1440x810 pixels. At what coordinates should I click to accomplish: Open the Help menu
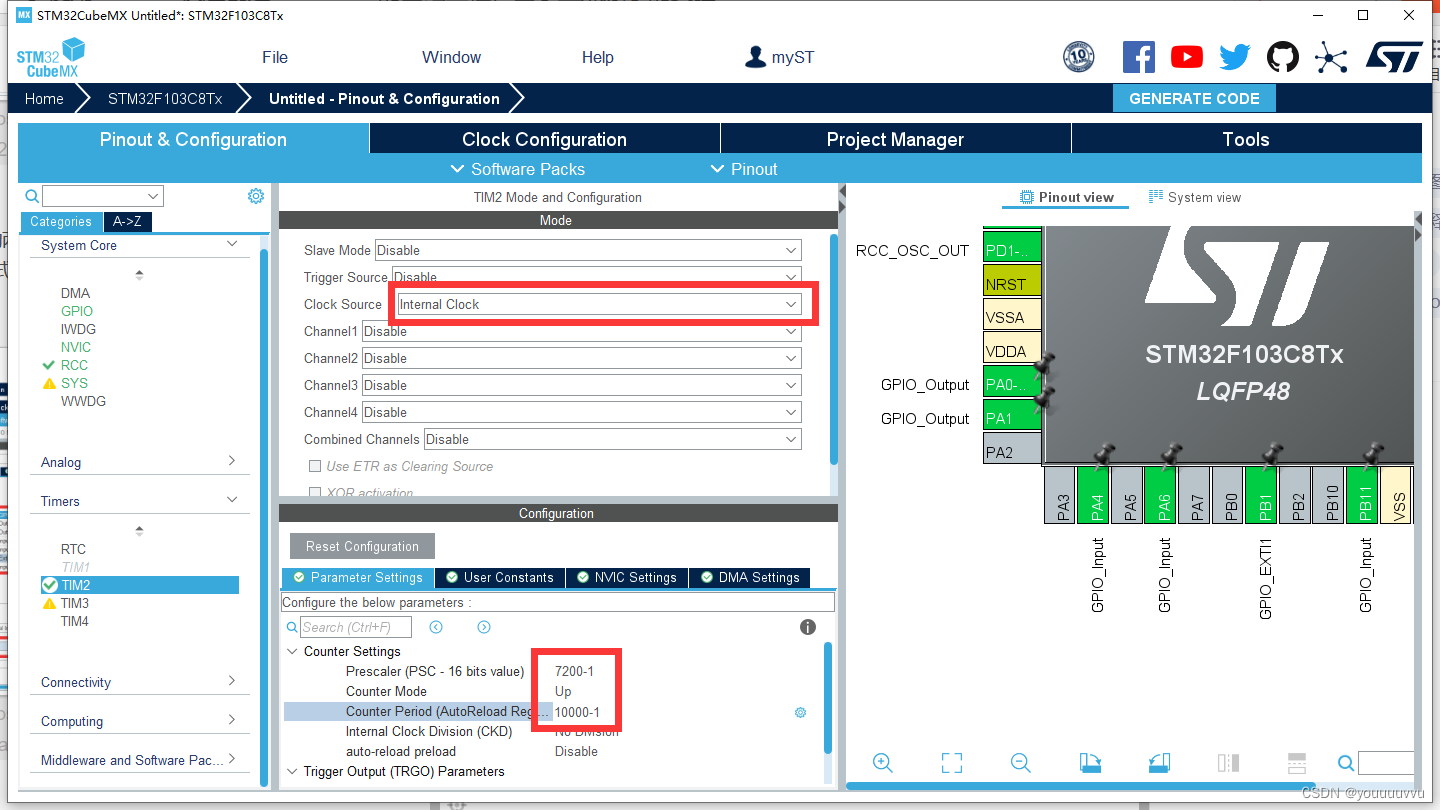click(597, 57)
